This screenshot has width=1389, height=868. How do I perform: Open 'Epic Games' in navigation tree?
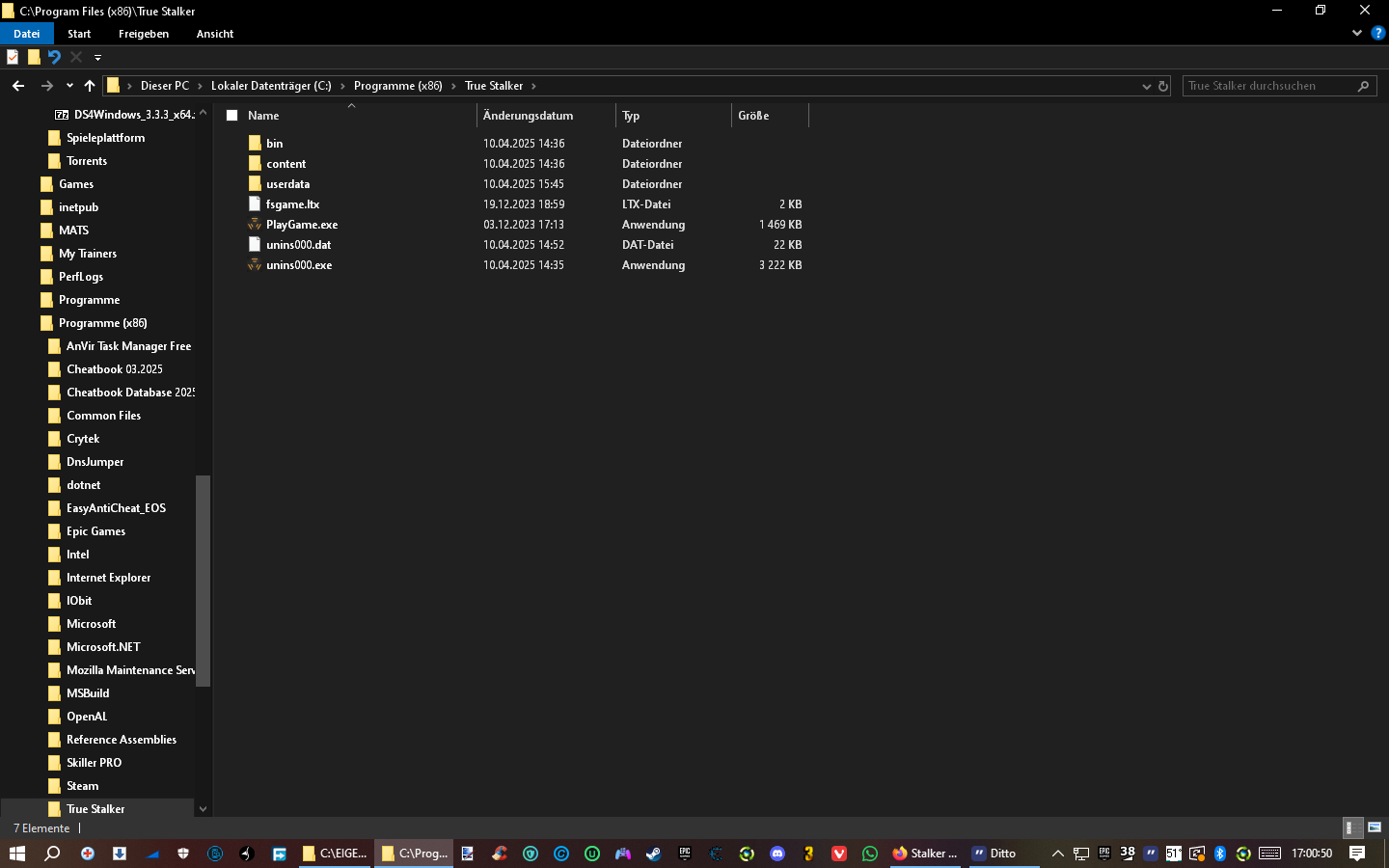96,531
